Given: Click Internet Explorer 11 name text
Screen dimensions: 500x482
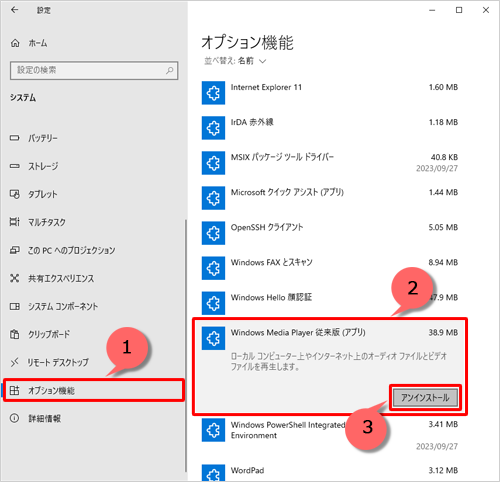Looking at the screenshot, I should click(x=266, y=87).
